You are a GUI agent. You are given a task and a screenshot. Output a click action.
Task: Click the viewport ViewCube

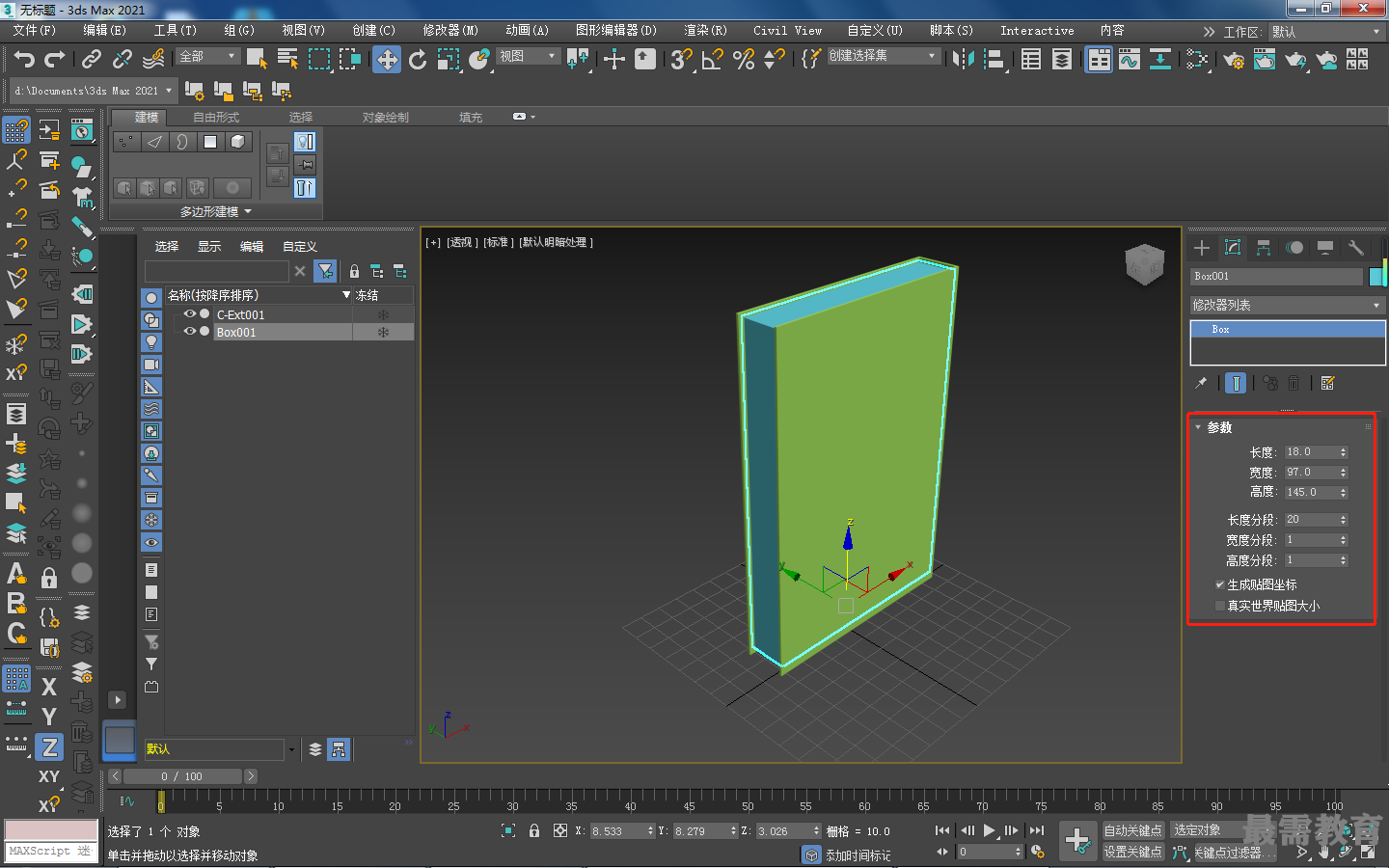point(1145,264)
